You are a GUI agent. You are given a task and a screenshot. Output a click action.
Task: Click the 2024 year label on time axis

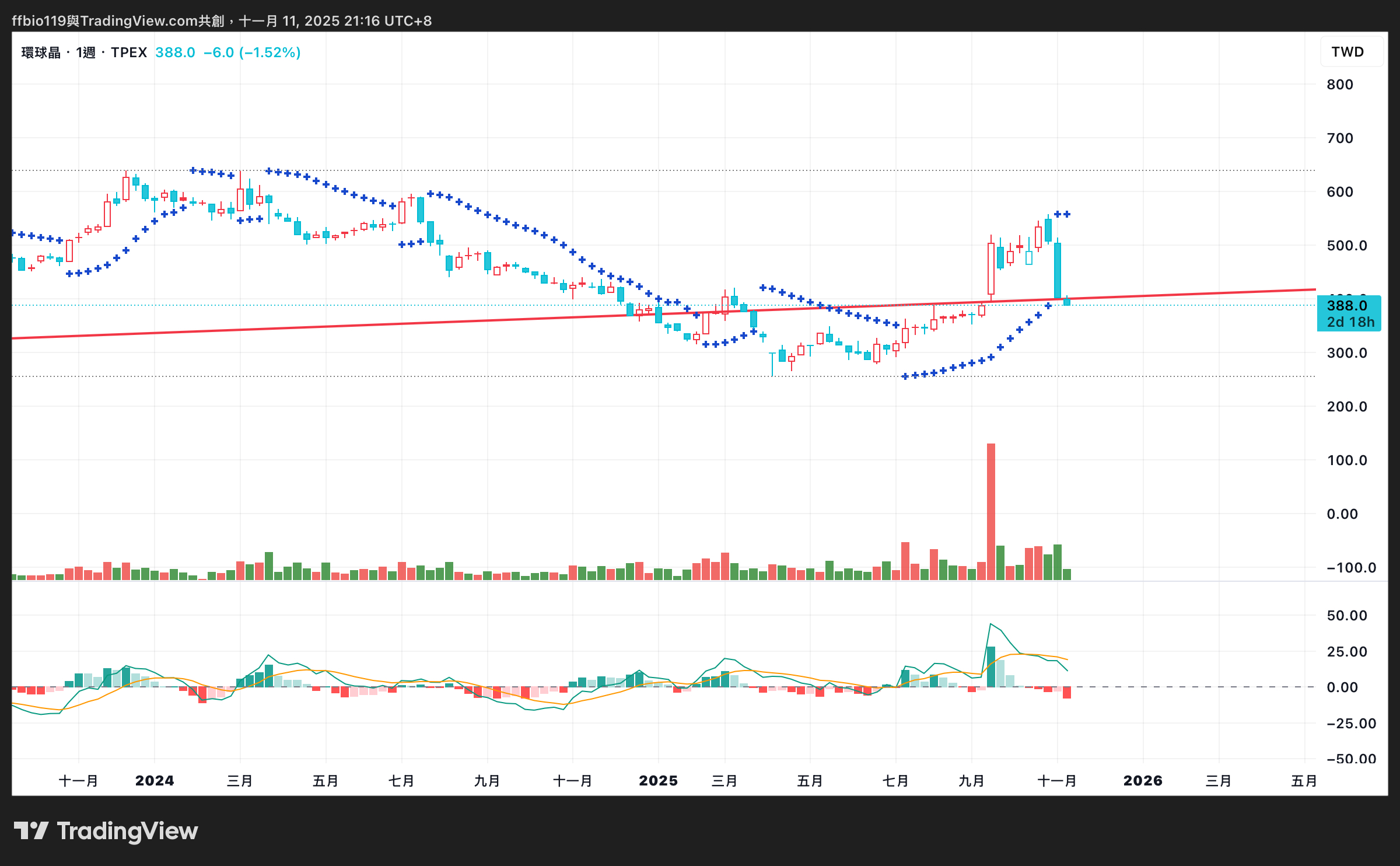click(155, 781)
